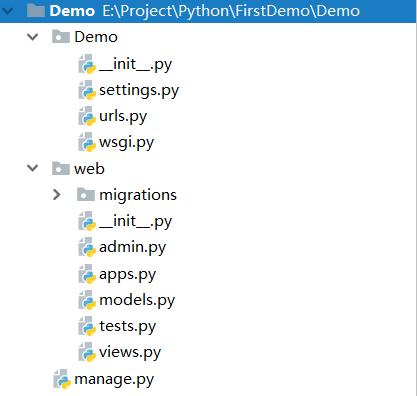Click the Python icon next to models.py
The height and width of the screenshot is (396, 417).
87,300
